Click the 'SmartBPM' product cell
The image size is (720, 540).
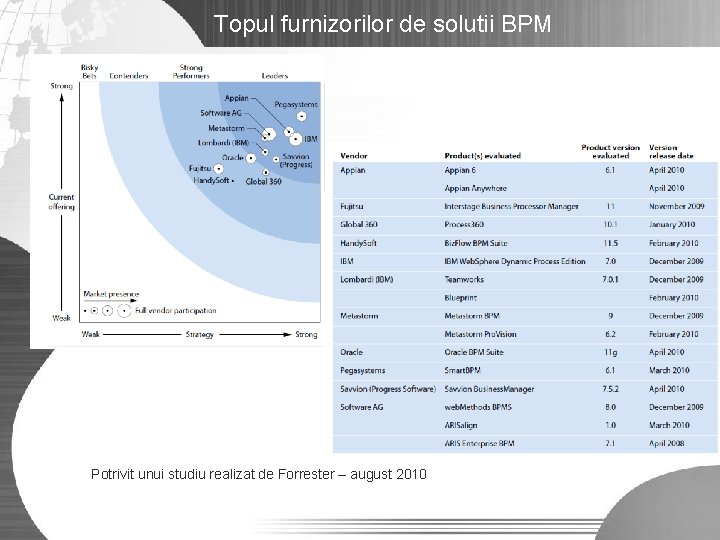coord(462,371)
